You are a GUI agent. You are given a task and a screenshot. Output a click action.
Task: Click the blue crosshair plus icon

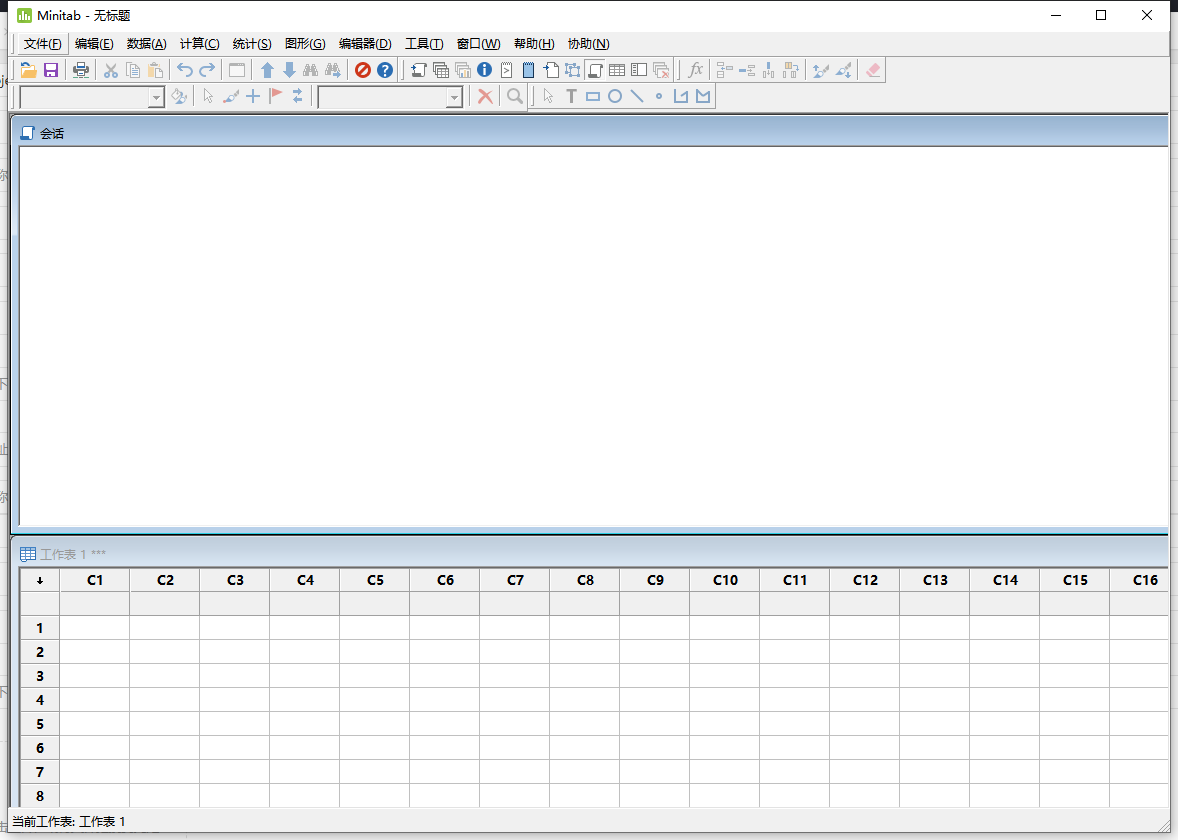coord(253,96)
